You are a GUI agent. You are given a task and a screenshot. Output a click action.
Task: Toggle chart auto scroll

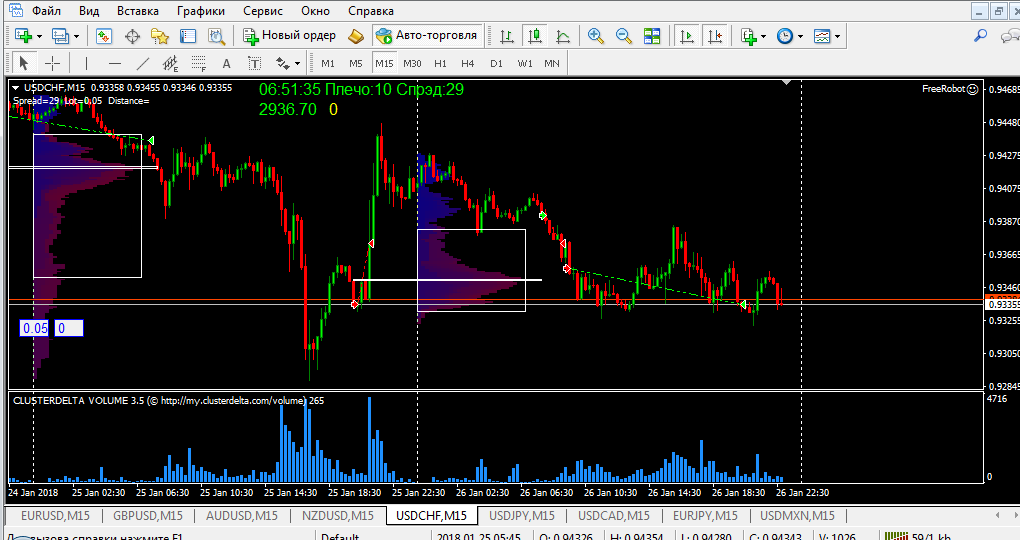[686, 36]
